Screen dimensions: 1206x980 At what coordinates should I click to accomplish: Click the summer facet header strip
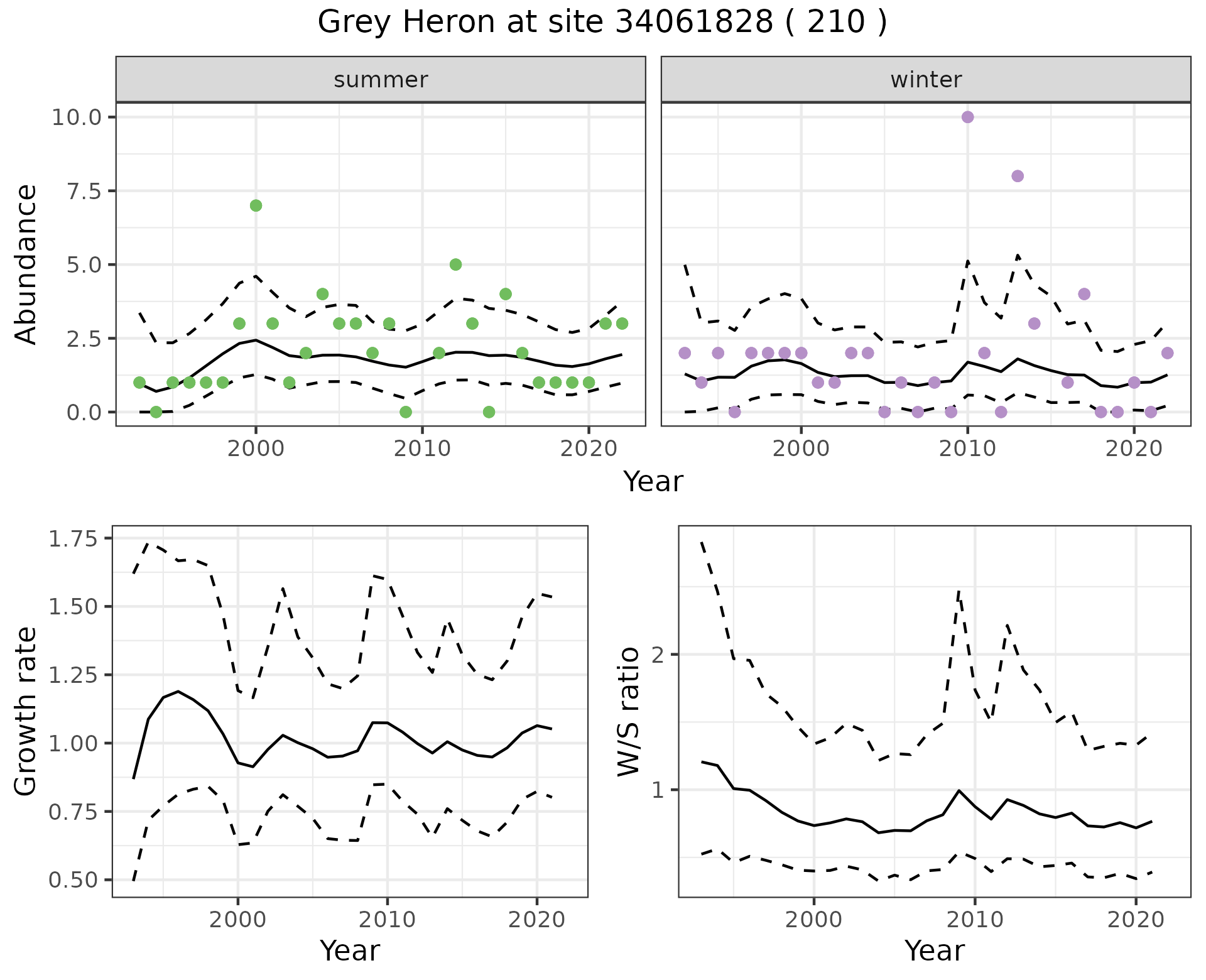[x=381, y=80]
